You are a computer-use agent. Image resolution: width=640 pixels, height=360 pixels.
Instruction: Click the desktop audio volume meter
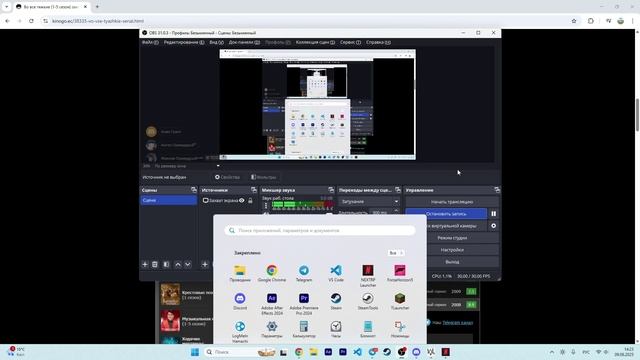[302, 204]
